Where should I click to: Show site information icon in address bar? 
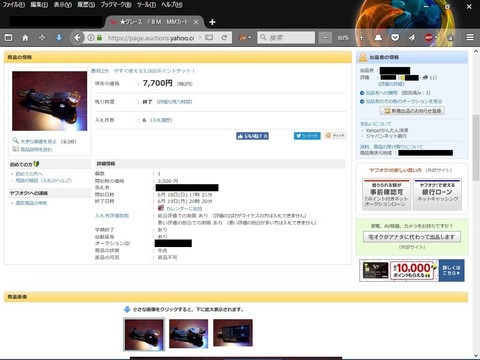click(x=91, y=38)
